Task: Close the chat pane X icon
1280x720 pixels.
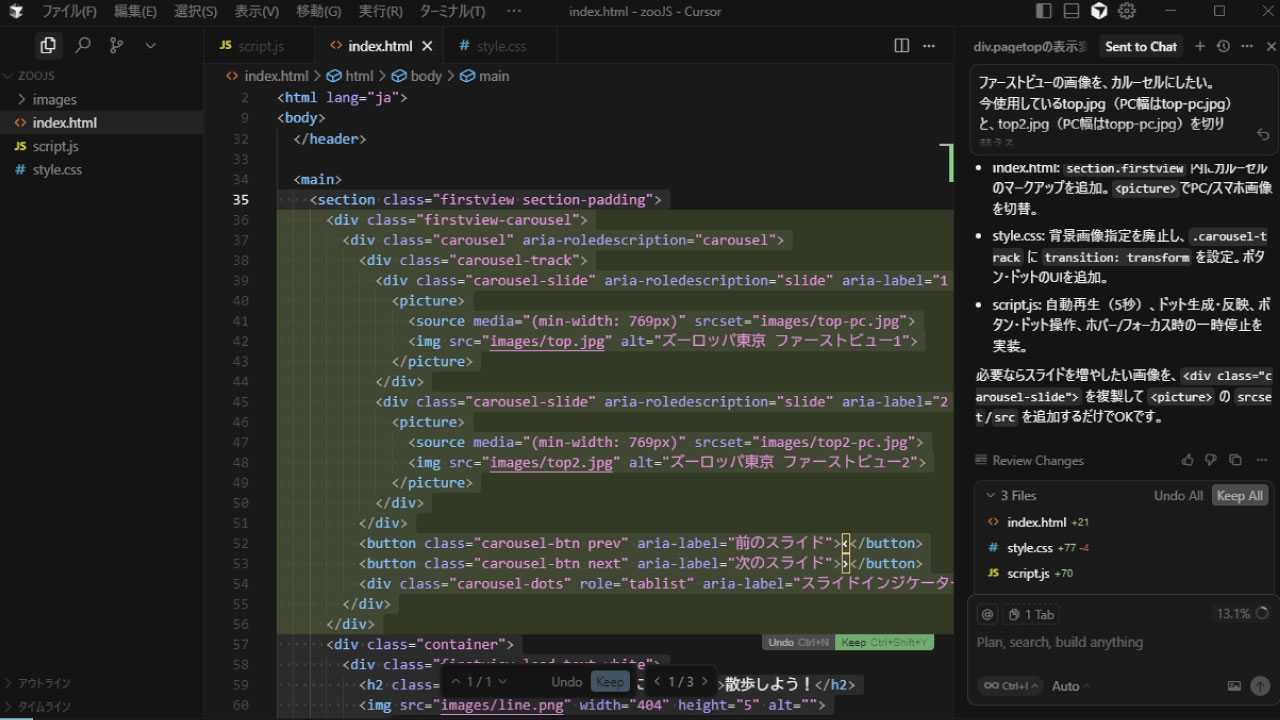Action: [1271, 47]
